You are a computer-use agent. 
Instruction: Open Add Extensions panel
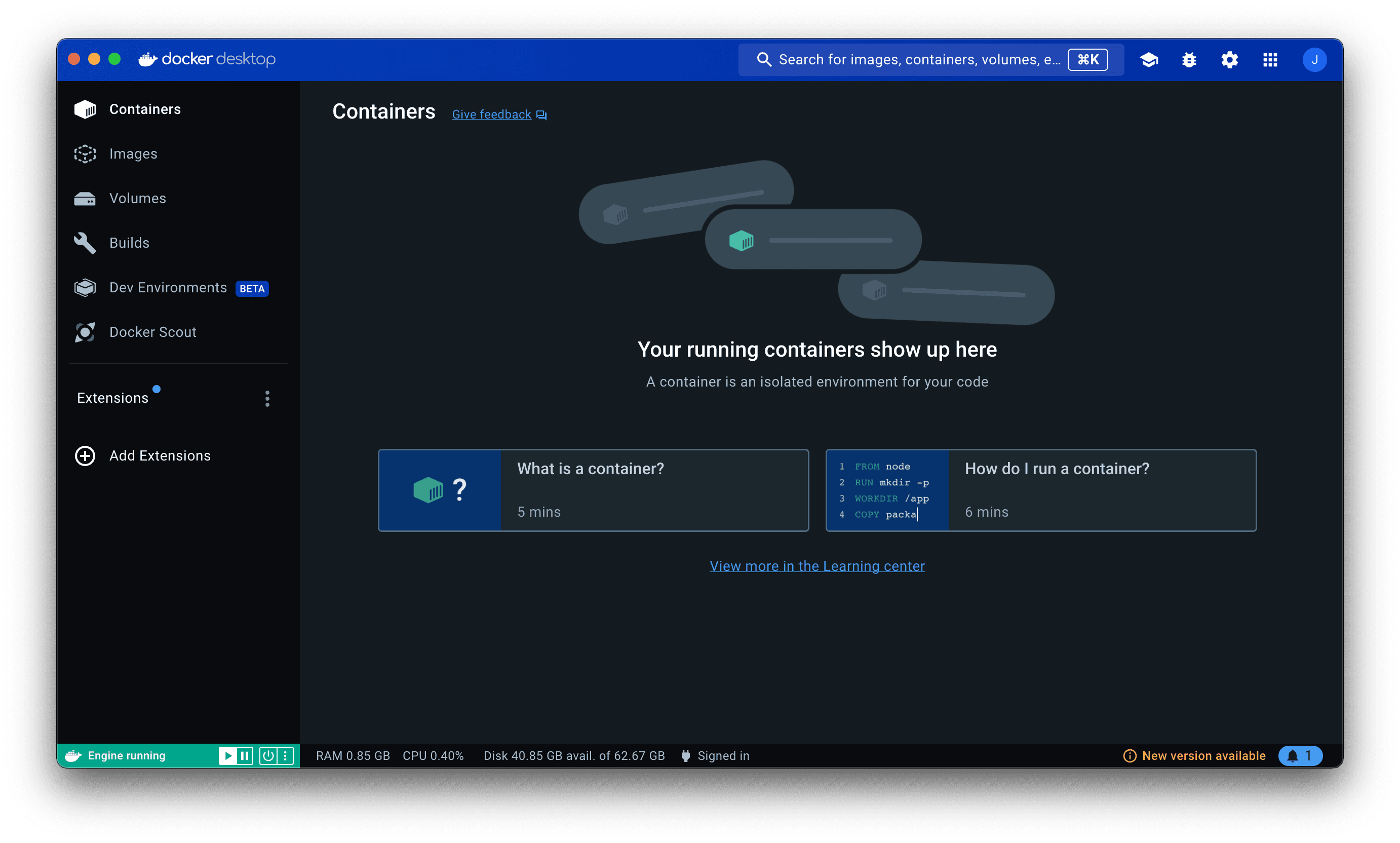[x=160, y=456]
